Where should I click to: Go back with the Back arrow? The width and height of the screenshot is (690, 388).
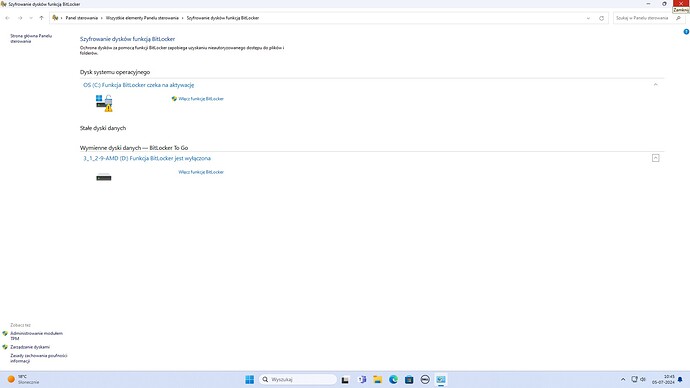7,18
